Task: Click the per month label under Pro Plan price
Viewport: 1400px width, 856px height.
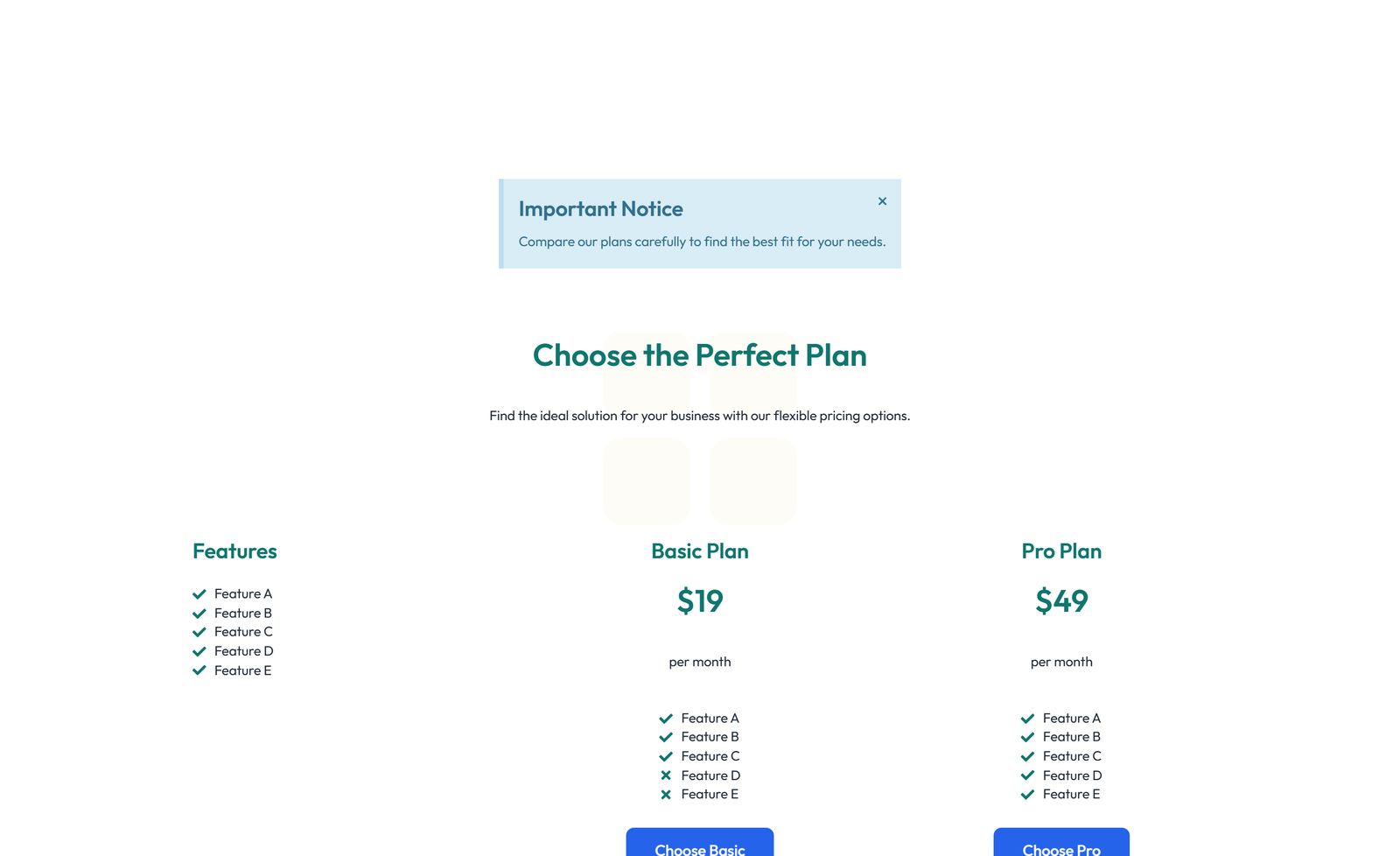Action: click(x=1061, y=662)
